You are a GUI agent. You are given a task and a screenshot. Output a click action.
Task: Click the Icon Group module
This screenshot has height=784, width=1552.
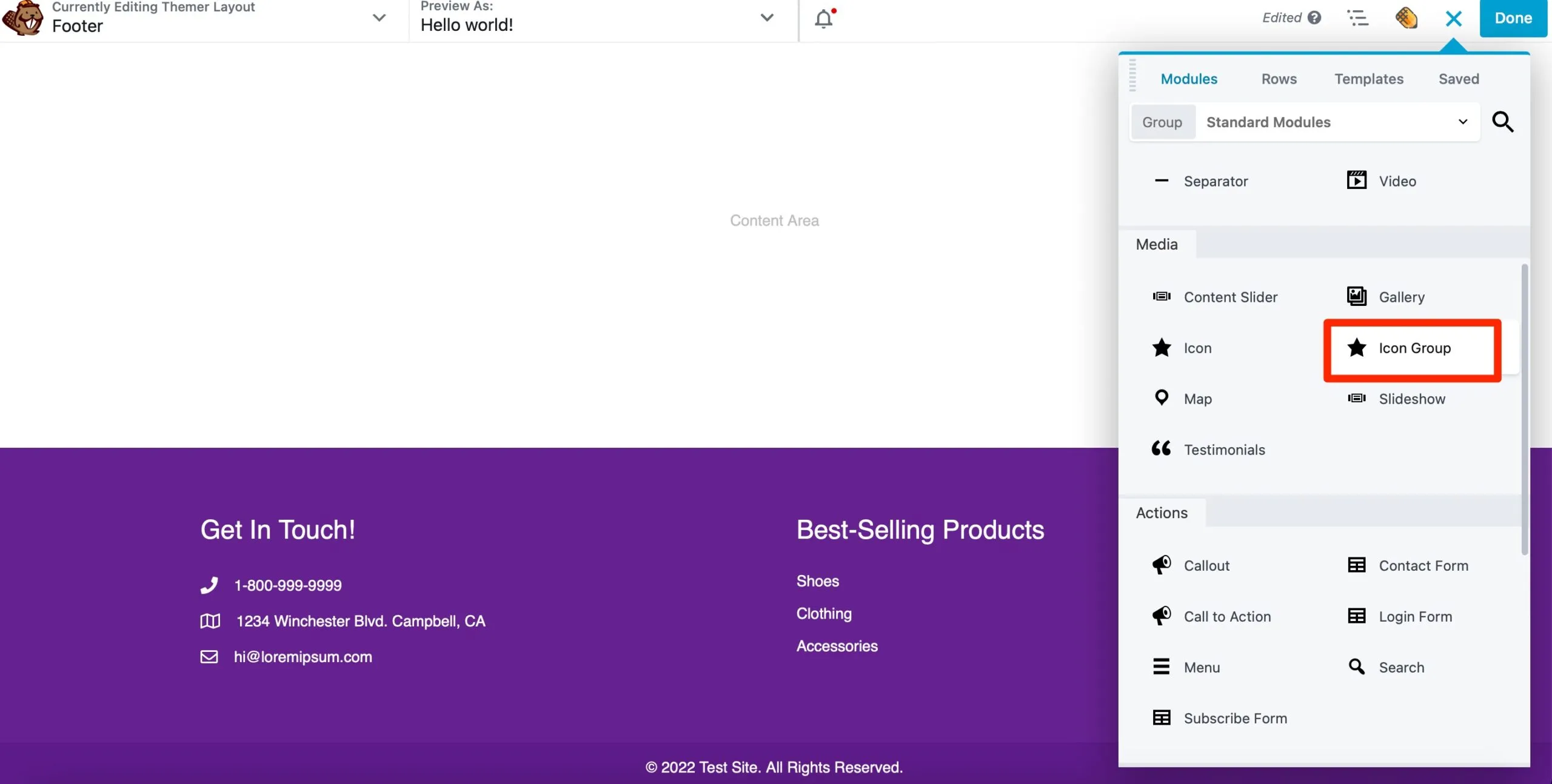pyautogui.click(x=1411, y=349)
